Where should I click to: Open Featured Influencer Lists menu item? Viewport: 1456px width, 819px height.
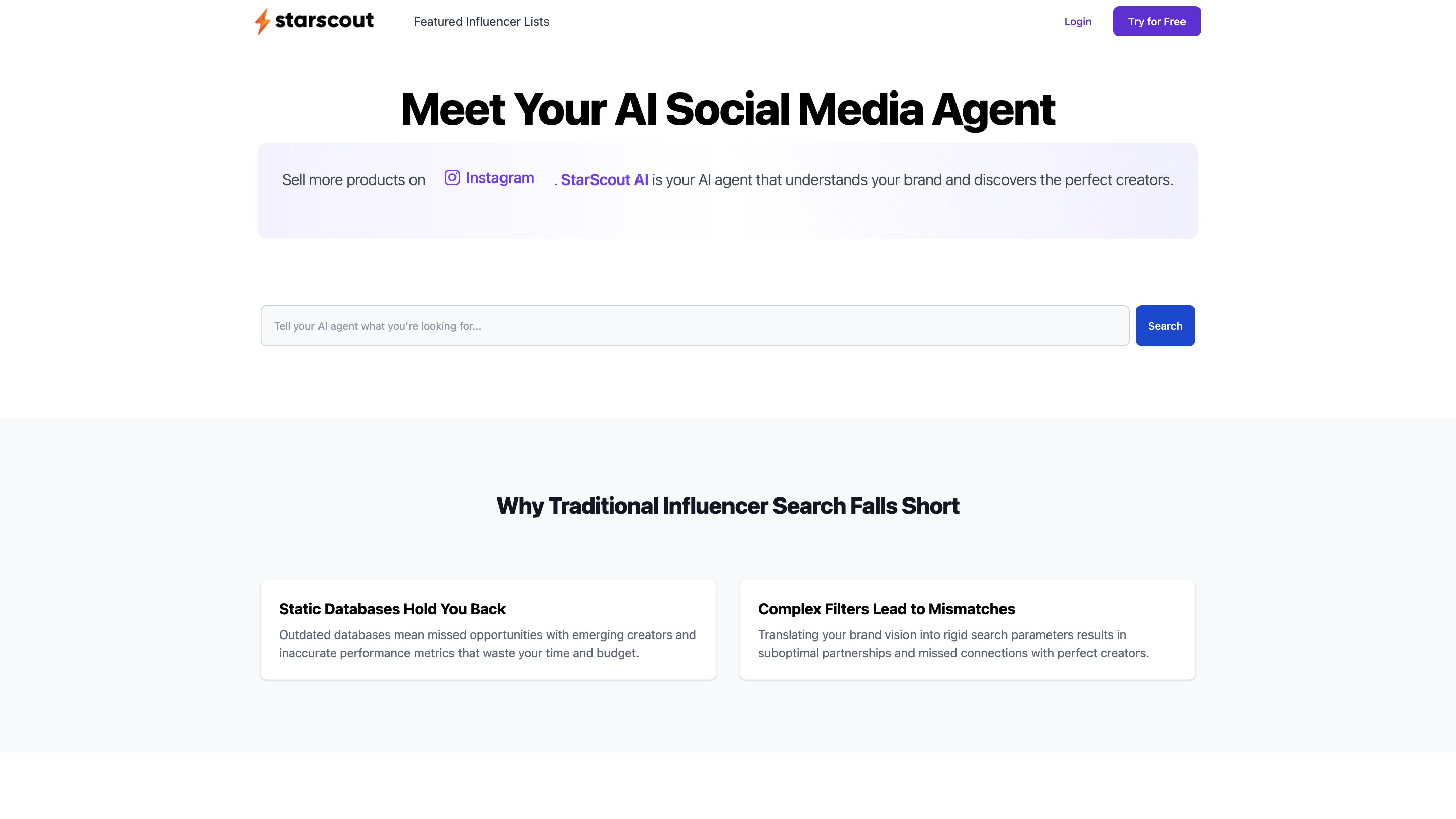coord(481,21)
